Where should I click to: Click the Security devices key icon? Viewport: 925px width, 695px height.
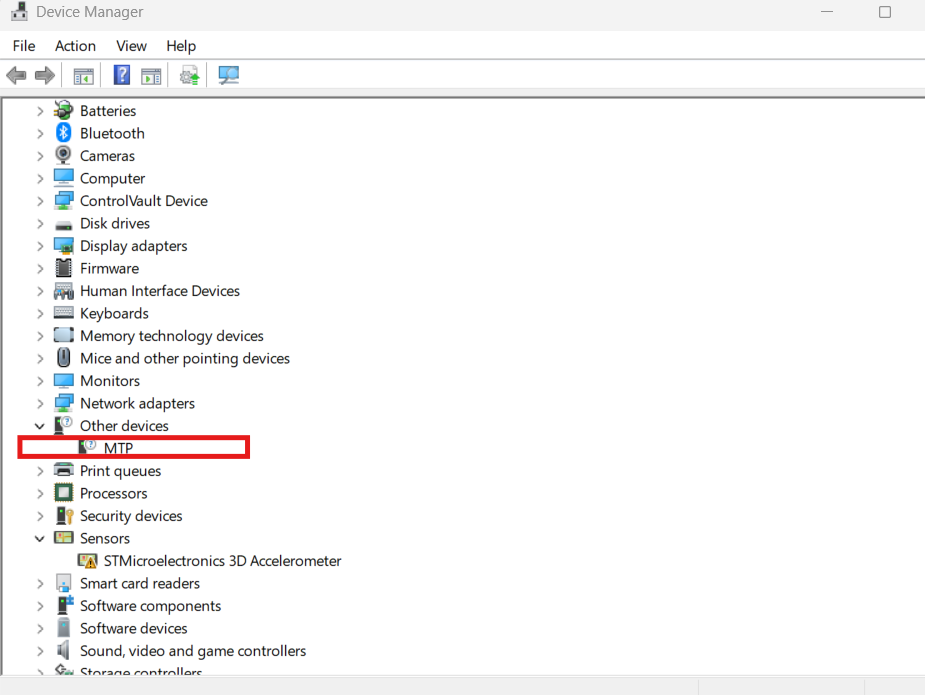(x=64, y=516)
